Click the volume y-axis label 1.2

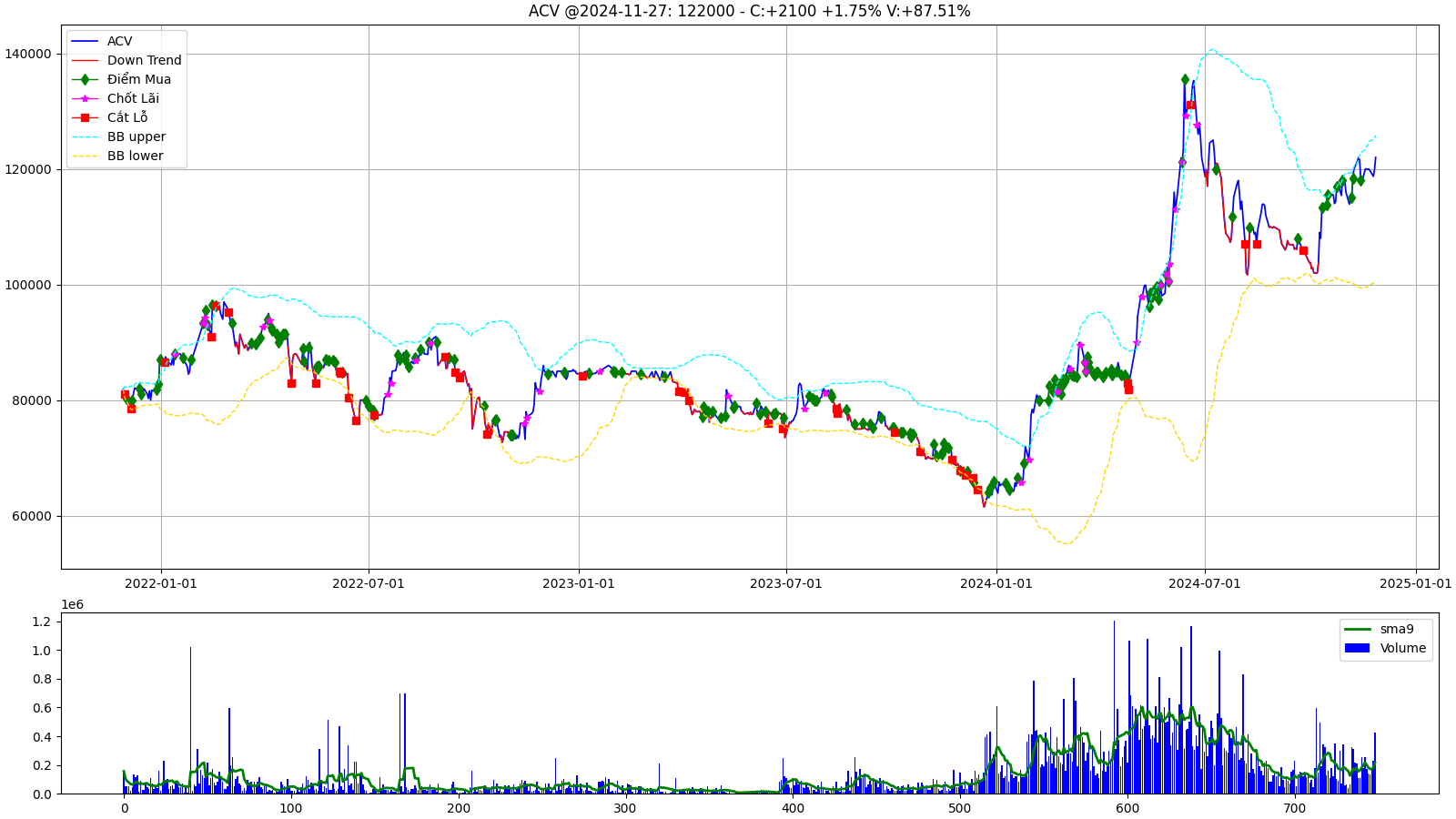pyautogui.click(x=42, y=622)
